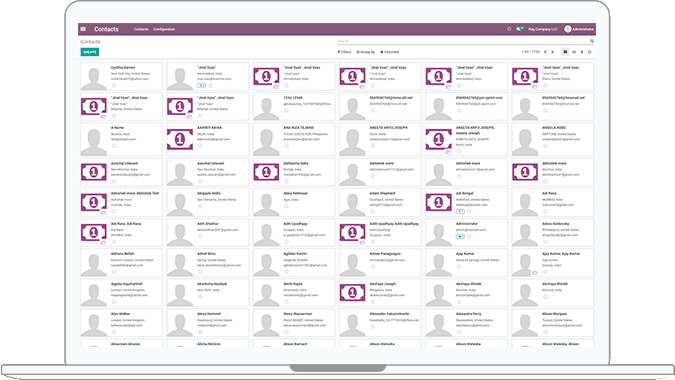Click the tag badge on Administrator card

pos(460,237)
